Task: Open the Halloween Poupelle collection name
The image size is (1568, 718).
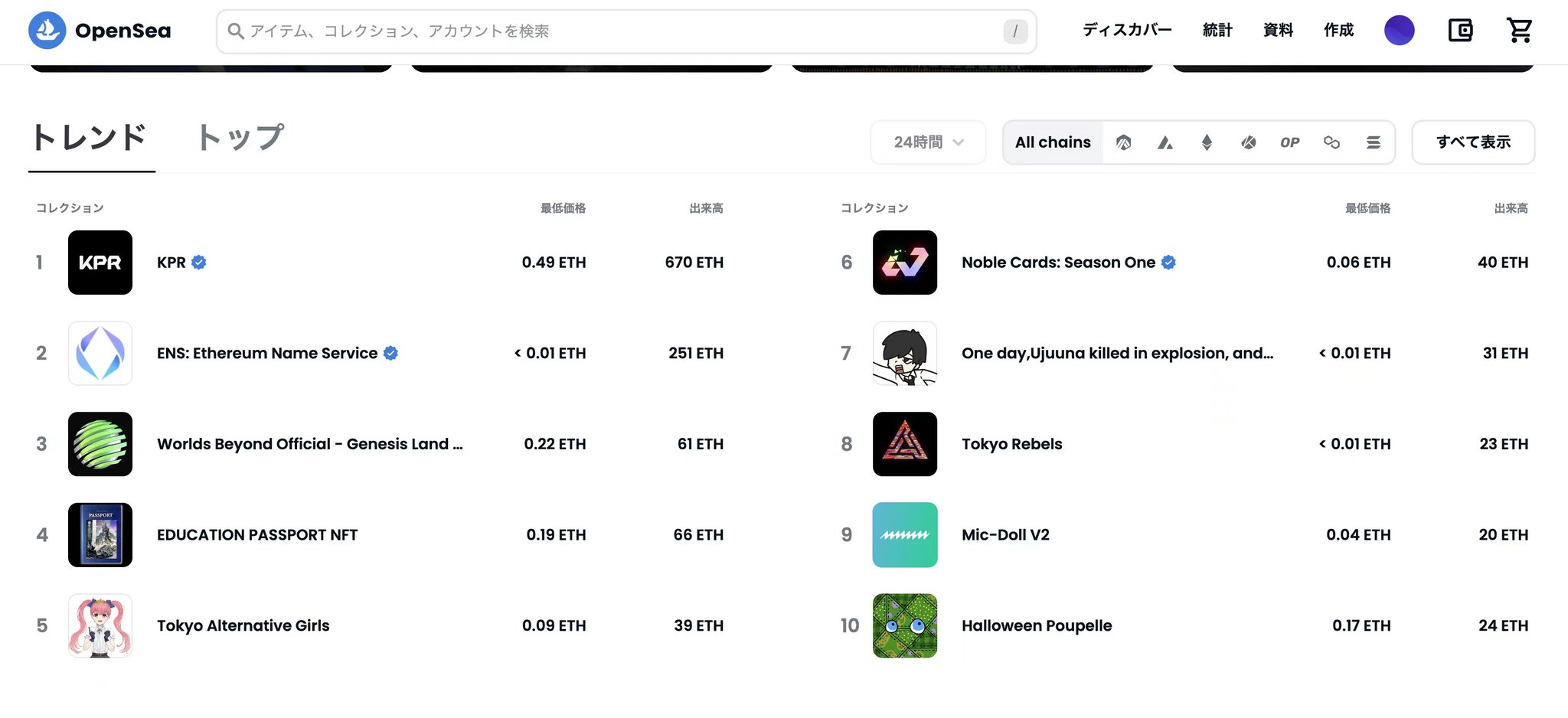Action: (1037, 626)
